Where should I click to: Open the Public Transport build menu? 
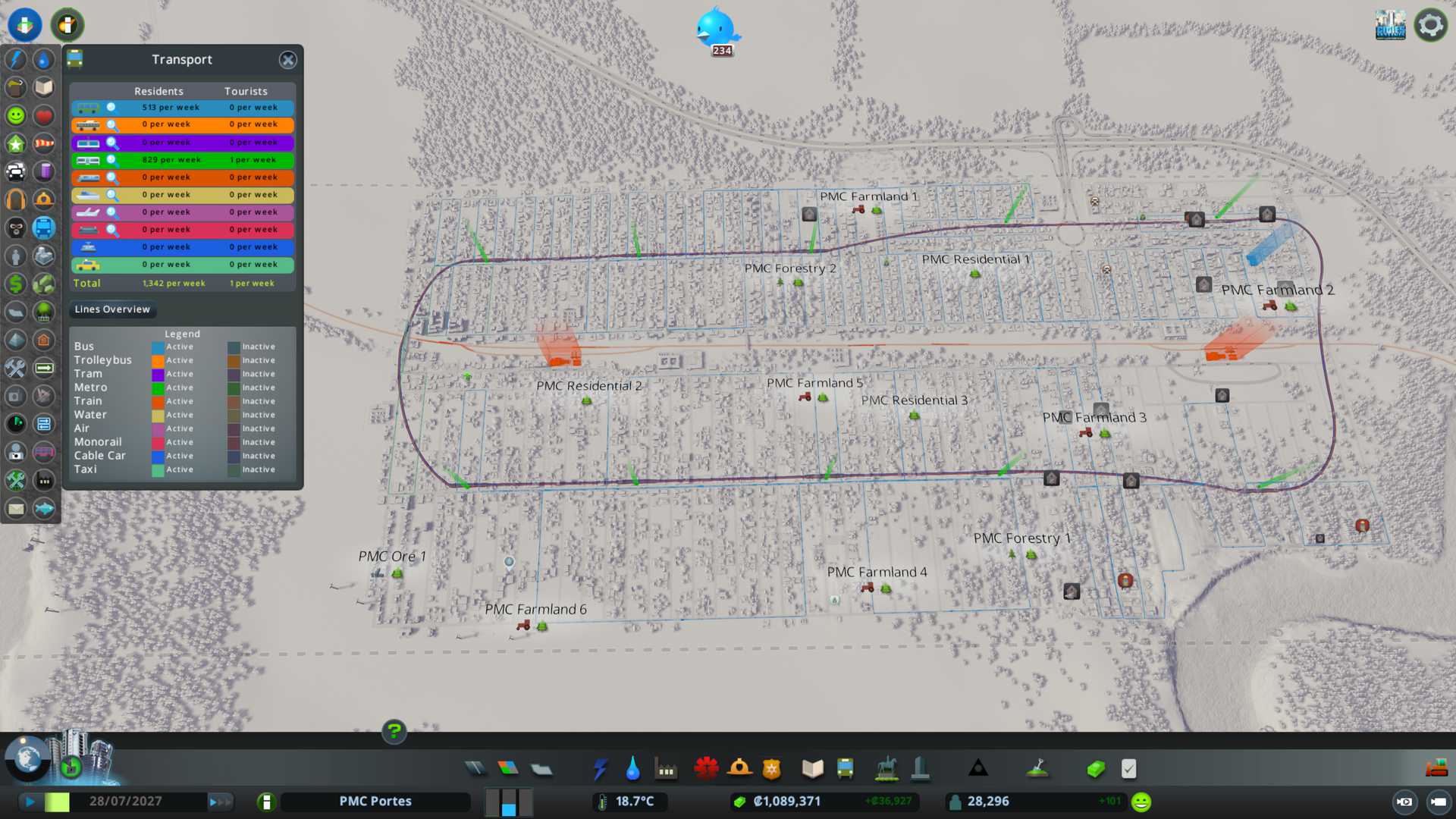(x=845, y=769)
